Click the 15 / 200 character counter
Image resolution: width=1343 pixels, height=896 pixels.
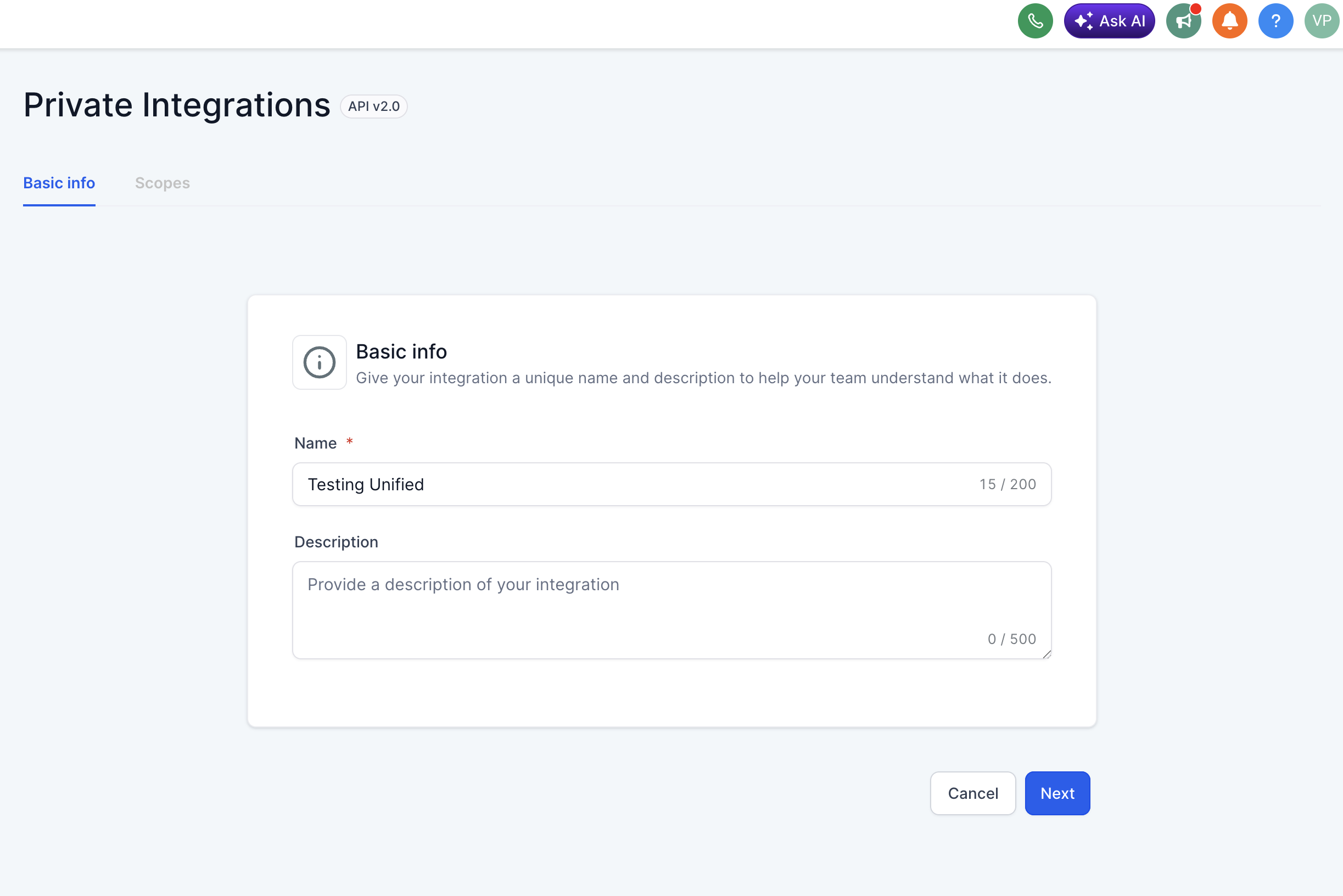pyautogui.click(x=1007, y=484)
